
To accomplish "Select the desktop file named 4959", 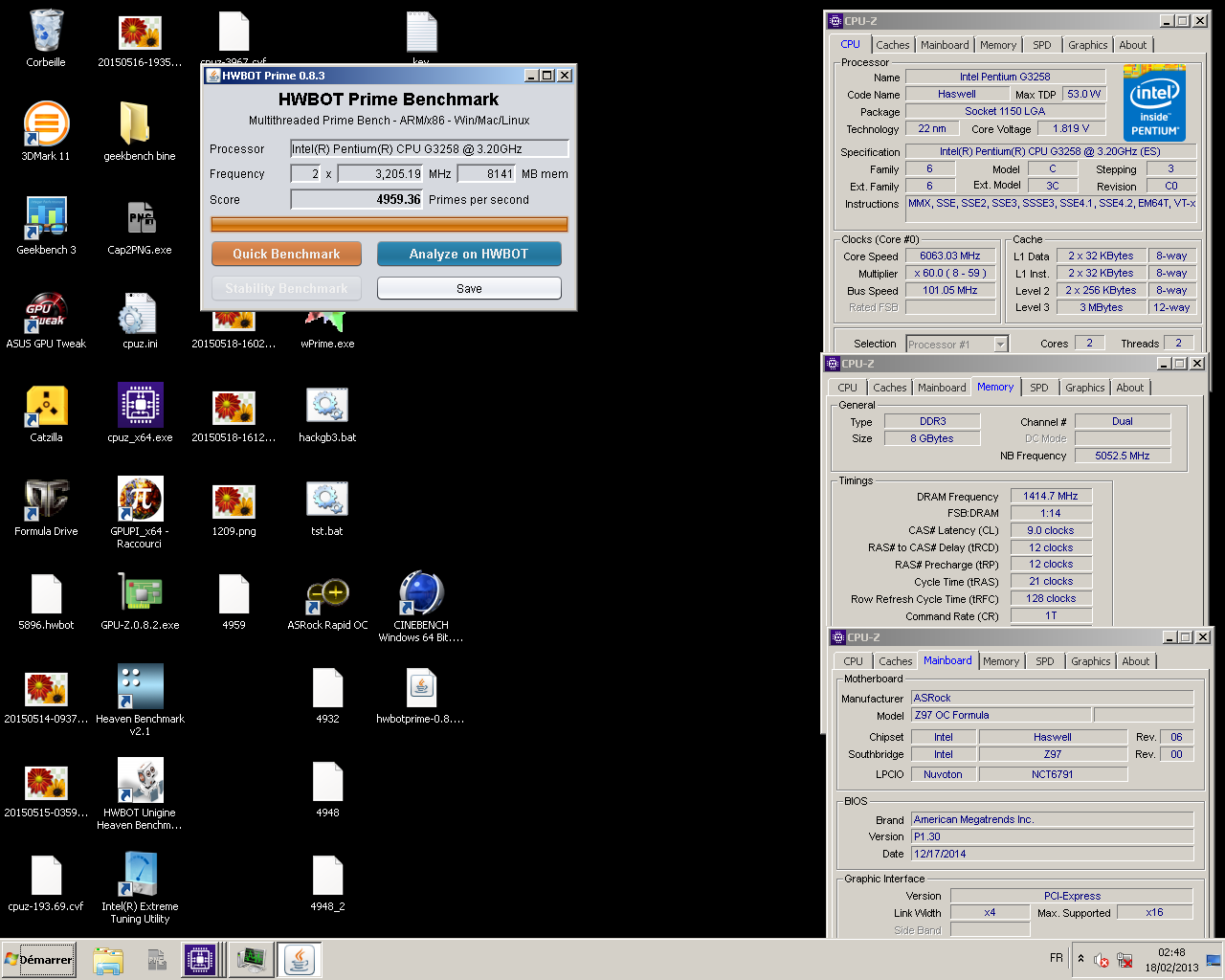I will [234, 601].
